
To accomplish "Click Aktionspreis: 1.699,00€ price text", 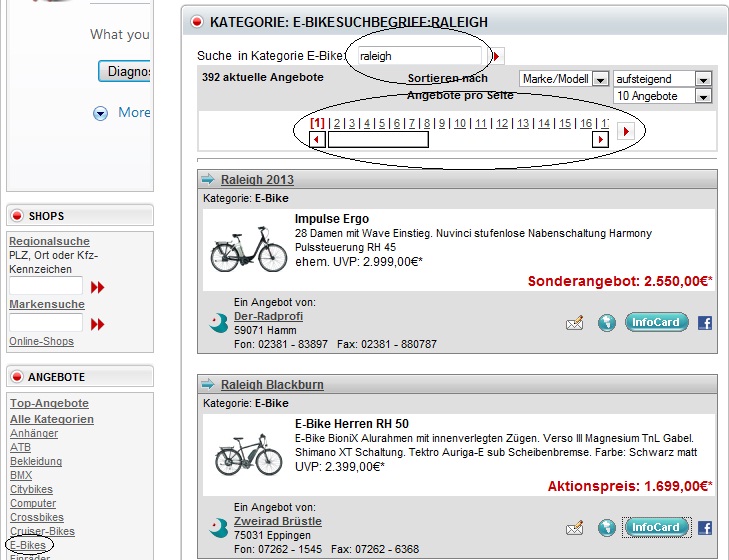I will (630, 487).
